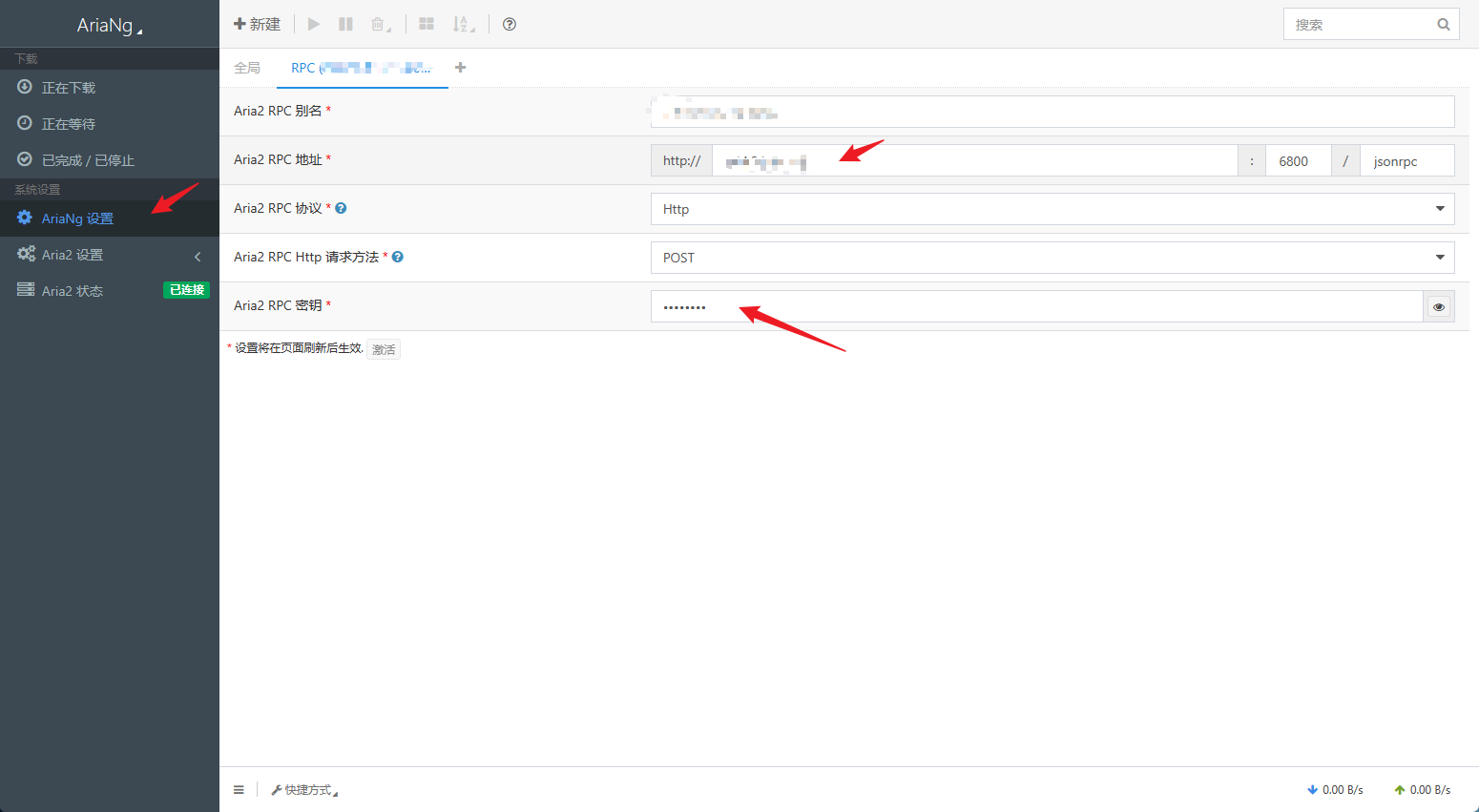Open the Aria2 RPC protocol dropdown

pos(1052,209)
